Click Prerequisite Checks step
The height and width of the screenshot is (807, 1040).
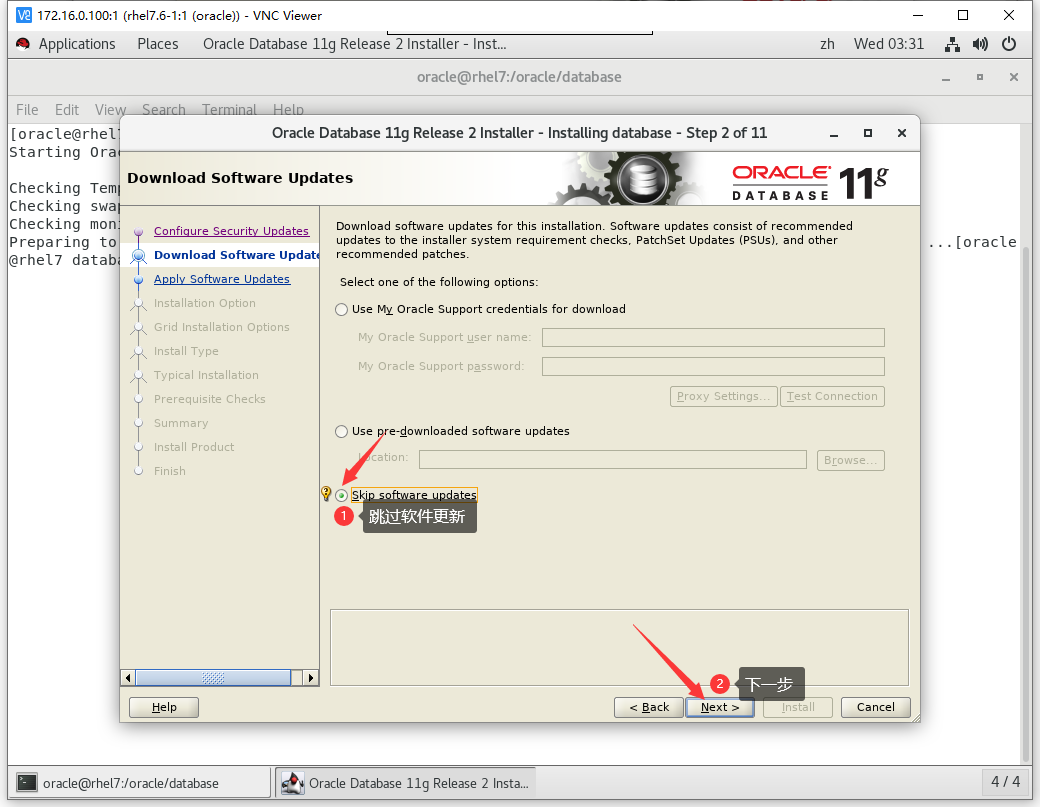[x=210, y=399]
